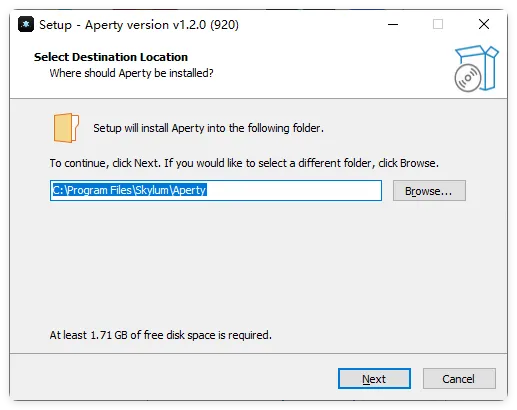The height and width of the screenshot is (410, 517).
Task: Cancel the Aperty installation
Action: tap(459, 379)
